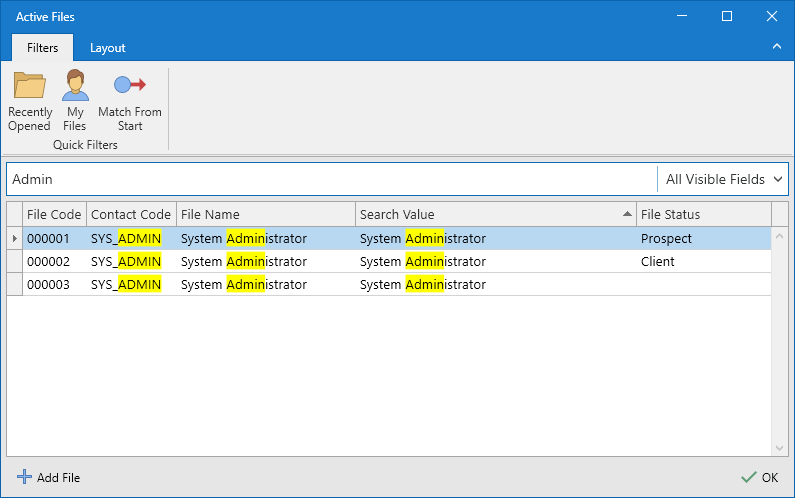Image resolution: width=795 pixels, height=498 pixels.
Task: Sort by the File Code column header
Action: click(54, 215)
